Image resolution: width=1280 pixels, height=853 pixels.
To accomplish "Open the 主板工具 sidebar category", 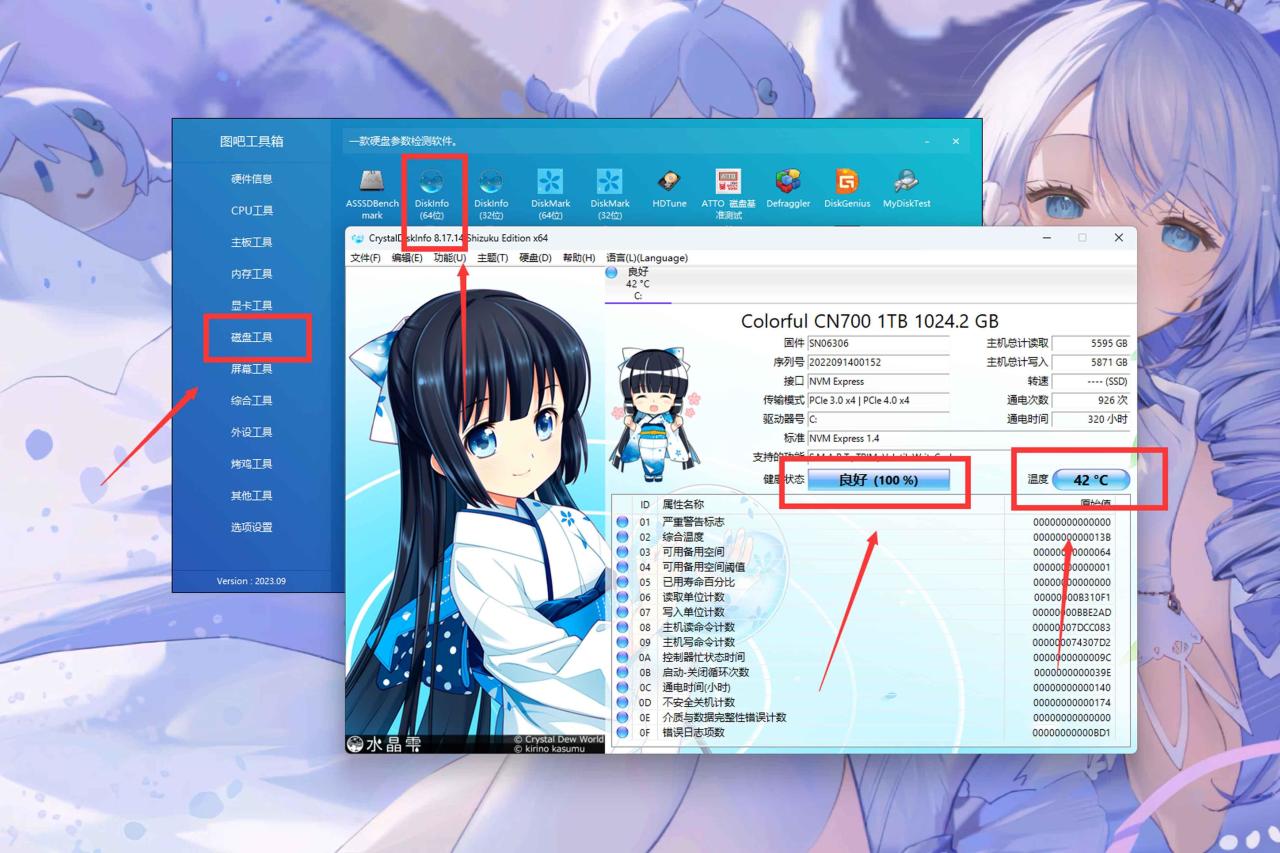I will (251, 242).
